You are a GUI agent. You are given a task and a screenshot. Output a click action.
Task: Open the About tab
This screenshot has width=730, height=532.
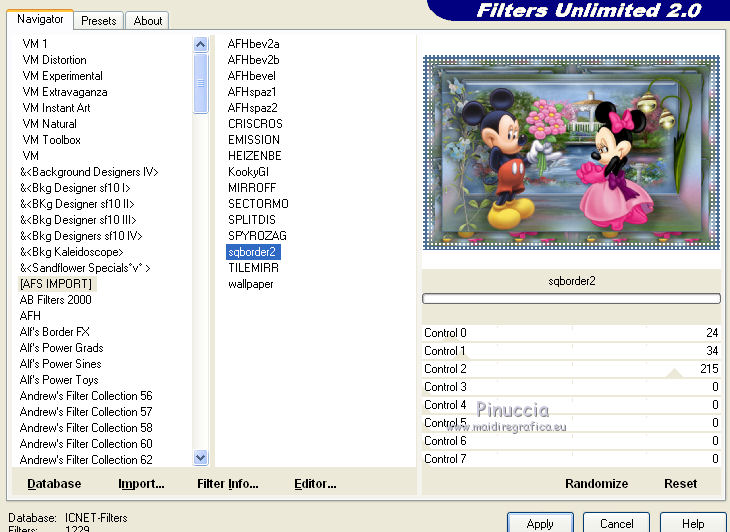pyautogui.click(x=148, y=21)
